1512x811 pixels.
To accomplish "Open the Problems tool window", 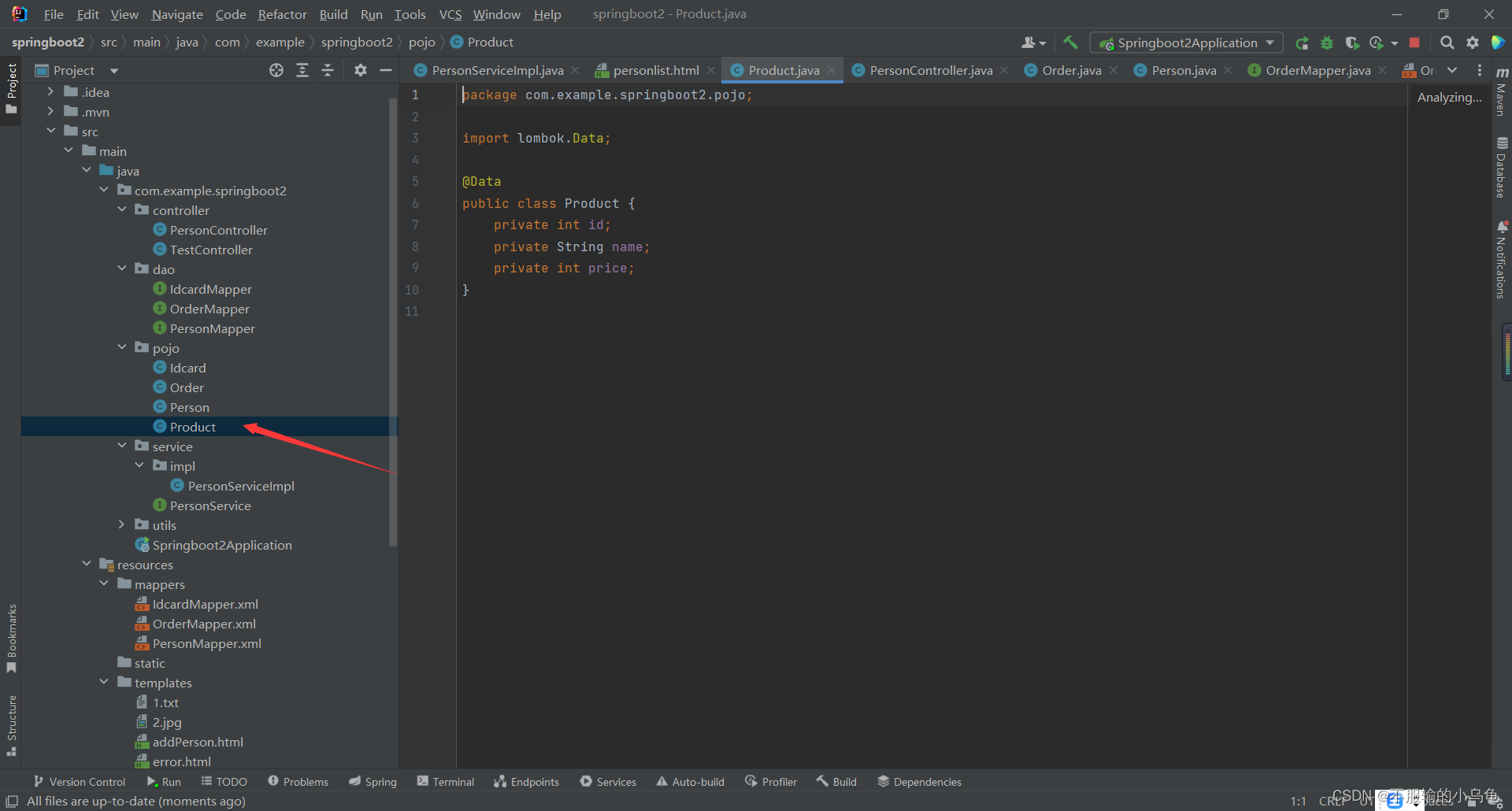I will 298,782.
